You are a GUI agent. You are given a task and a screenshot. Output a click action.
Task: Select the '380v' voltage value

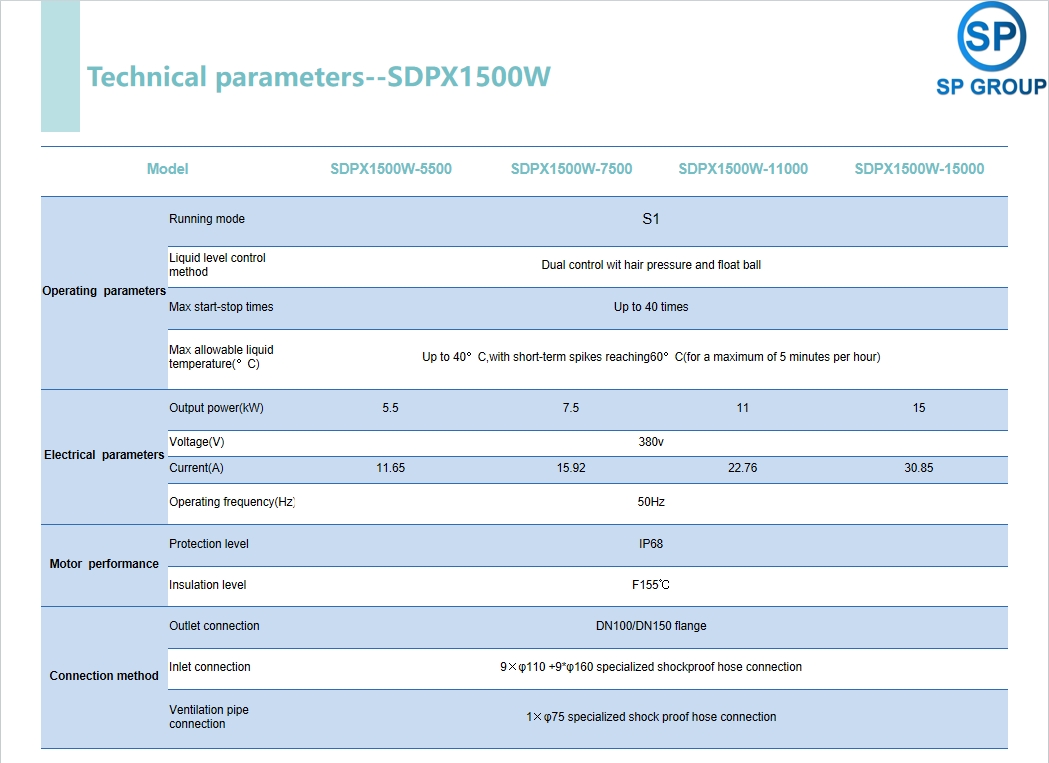(x=651, y=442)
